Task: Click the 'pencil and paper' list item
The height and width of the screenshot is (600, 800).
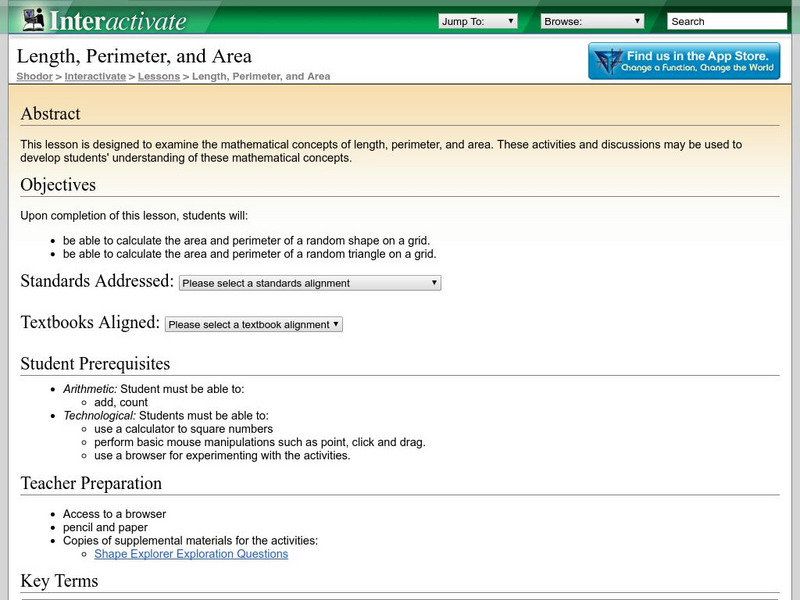Action: (105, 528)
